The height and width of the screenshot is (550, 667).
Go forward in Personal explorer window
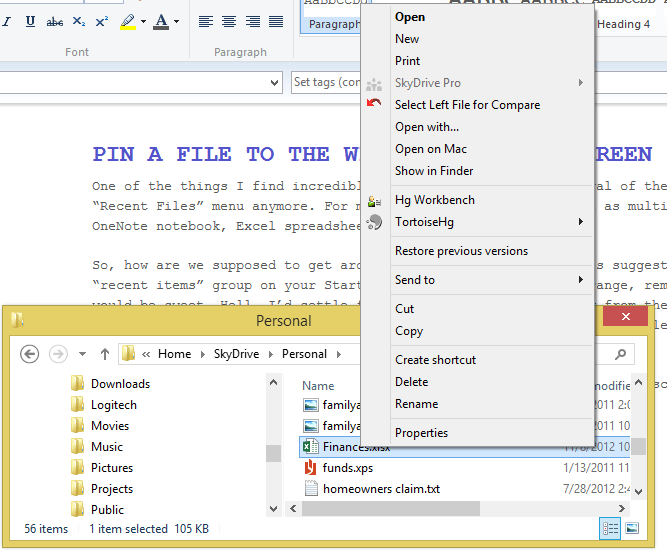[x=58, y=354]
